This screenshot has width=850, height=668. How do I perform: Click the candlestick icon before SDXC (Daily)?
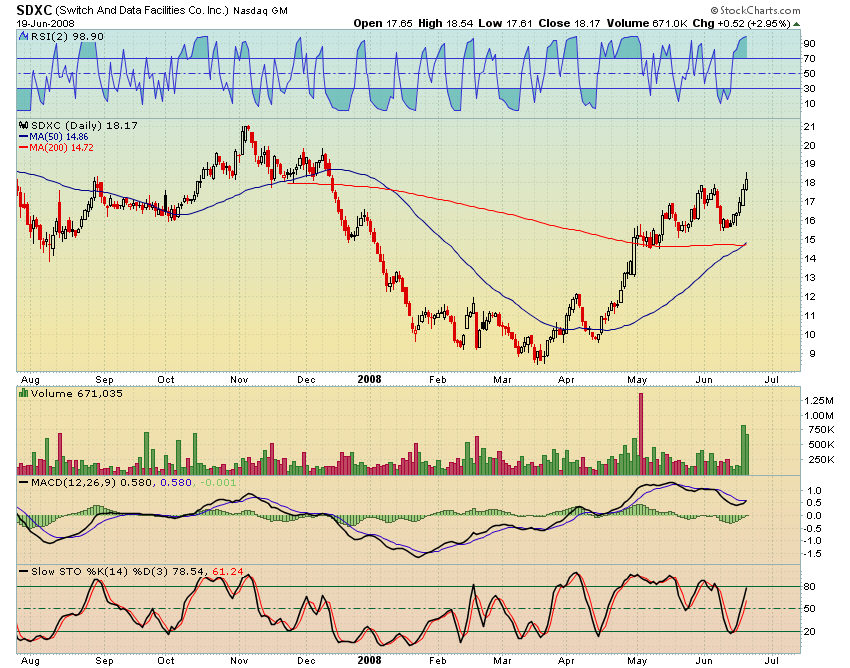point(24,125)
